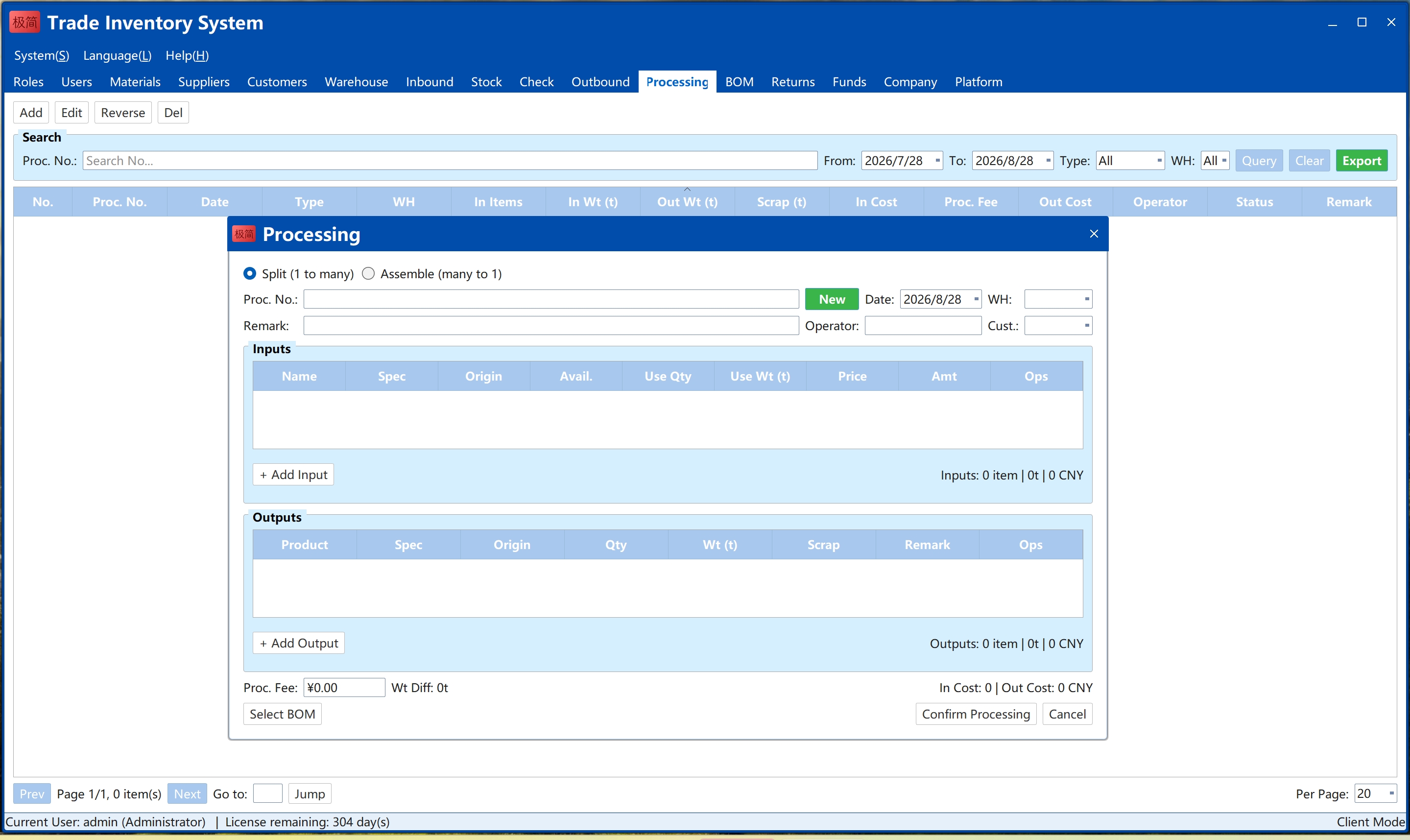
Task: Focus the Proc. Fee amount field
Action: tap(344, 687)
